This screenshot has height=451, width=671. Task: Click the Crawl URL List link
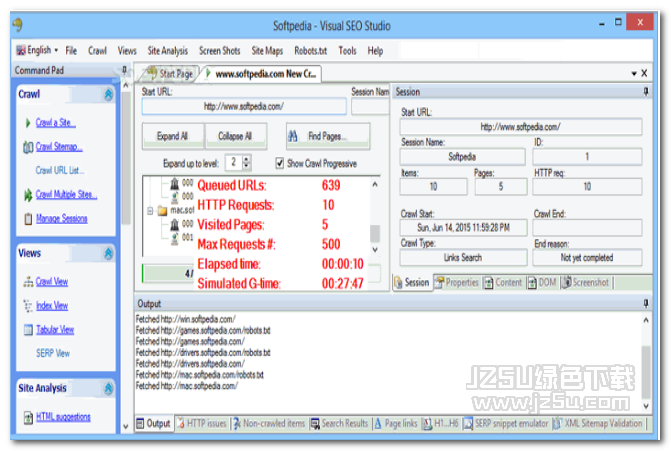click(x=59, y=170)
